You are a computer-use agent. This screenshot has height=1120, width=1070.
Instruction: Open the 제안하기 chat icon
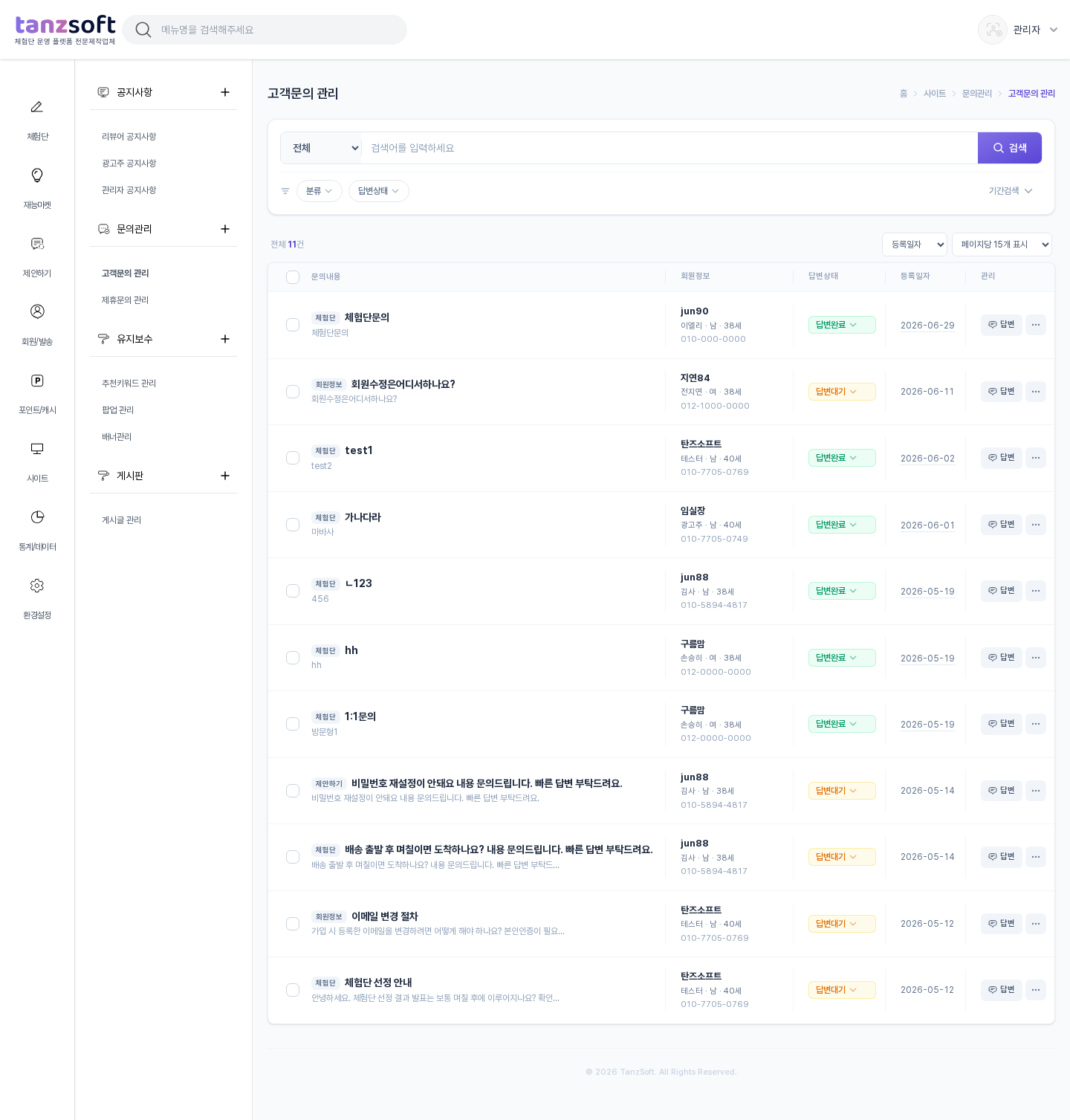[x=37, y=244]
